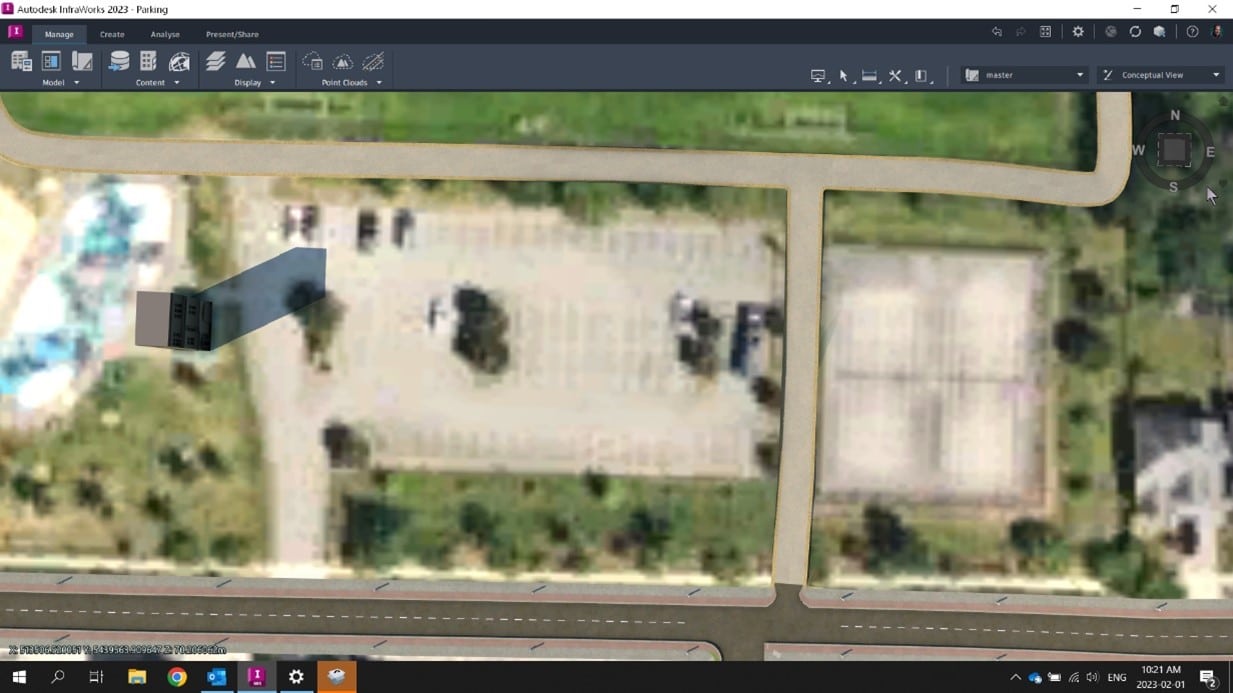Open Chrome from the taskbar
This screenshot has width=1233, height=693.
tap(176, 677)
